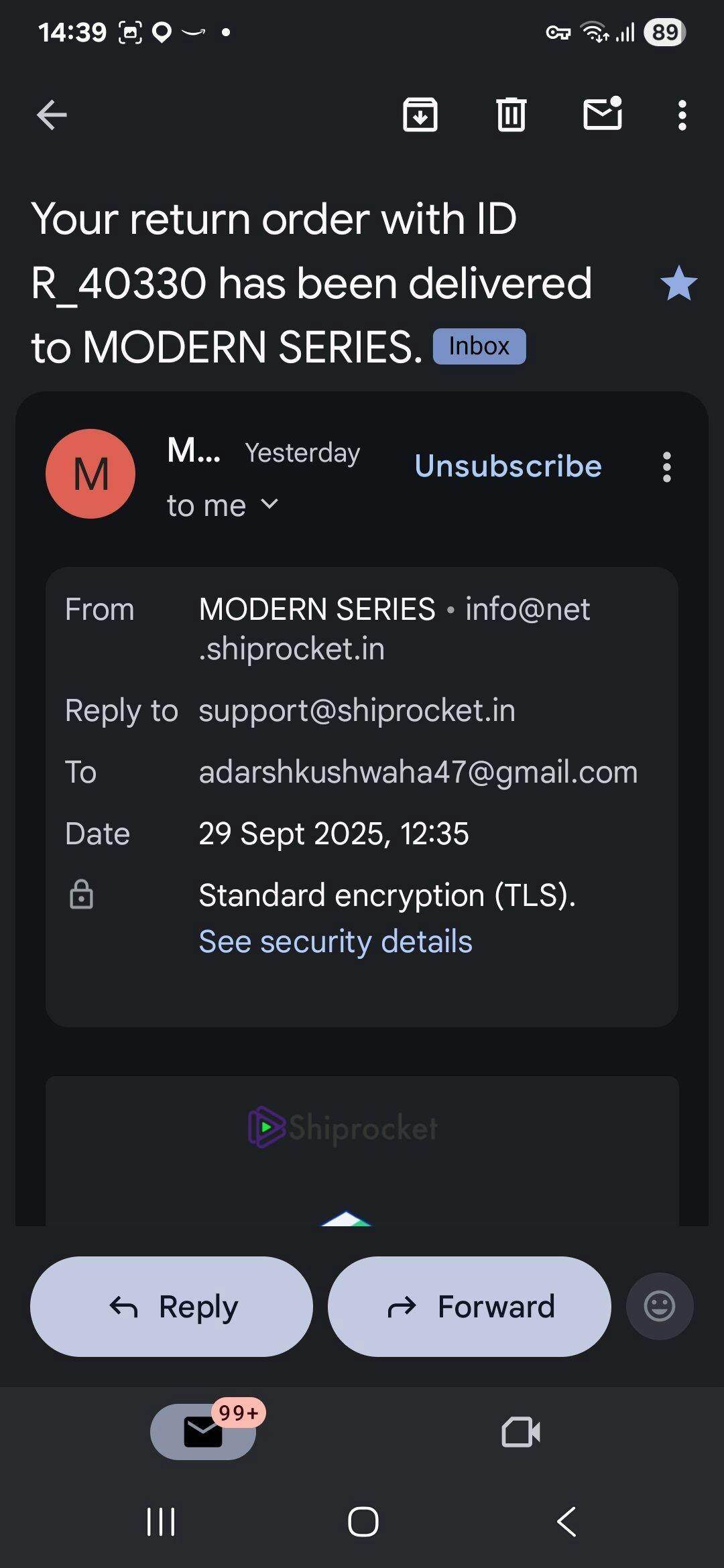Switch to the Meet video tab

click(521, 1432)
